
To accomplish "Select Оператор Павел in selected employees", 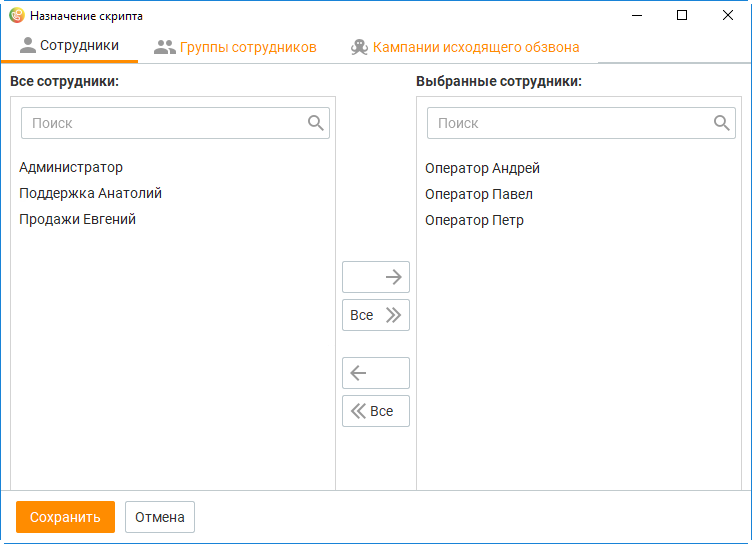I will 479,194.
